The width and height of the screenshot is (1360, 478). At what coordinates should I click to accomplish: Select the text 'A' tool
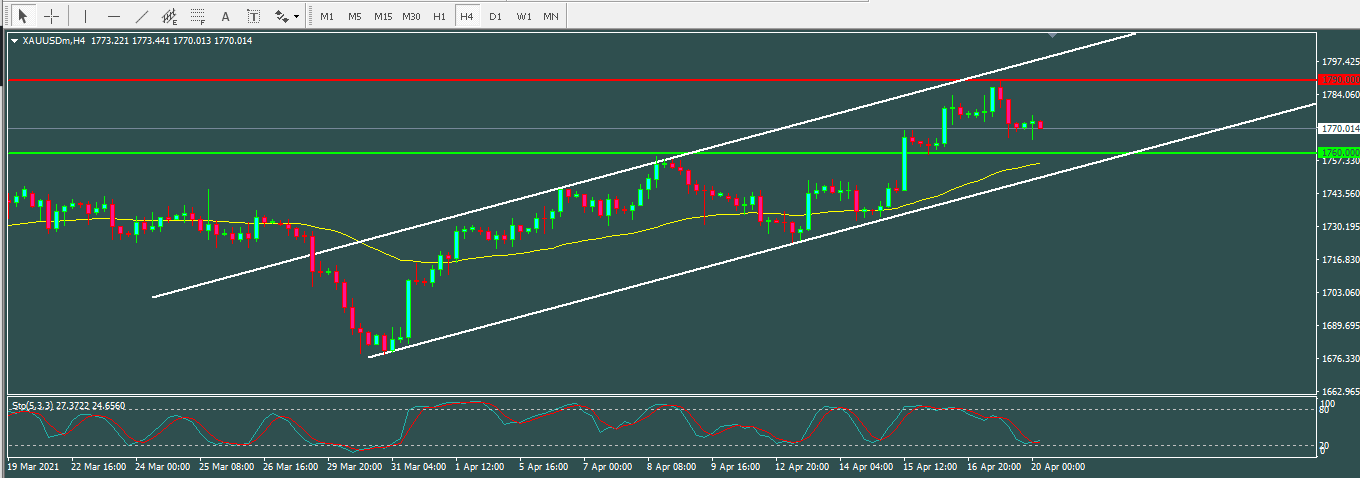tap(225, 16)
